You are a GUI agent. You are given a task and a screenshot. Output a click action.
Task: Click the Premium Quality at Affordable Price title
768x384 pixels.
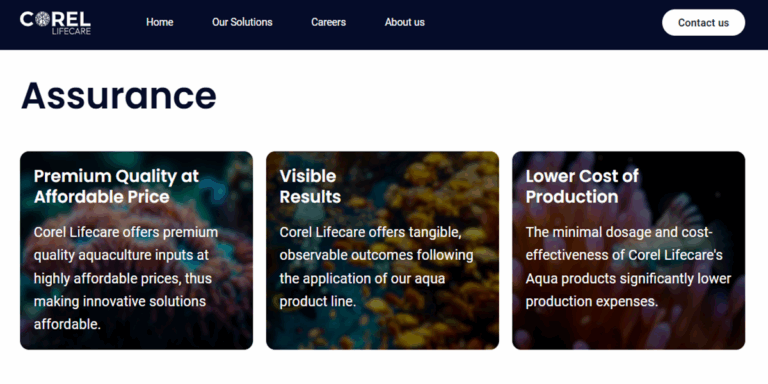click(x=117, y=186)
